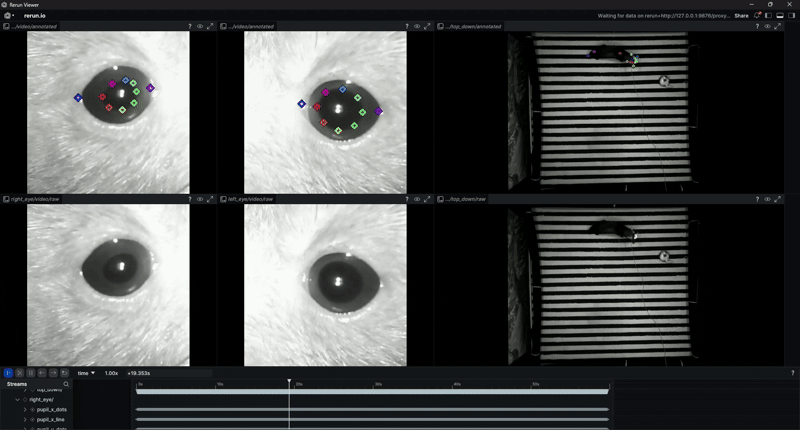Search streams with the magnifier icon
Screen dimensions: 800x430
coord(66,384)
